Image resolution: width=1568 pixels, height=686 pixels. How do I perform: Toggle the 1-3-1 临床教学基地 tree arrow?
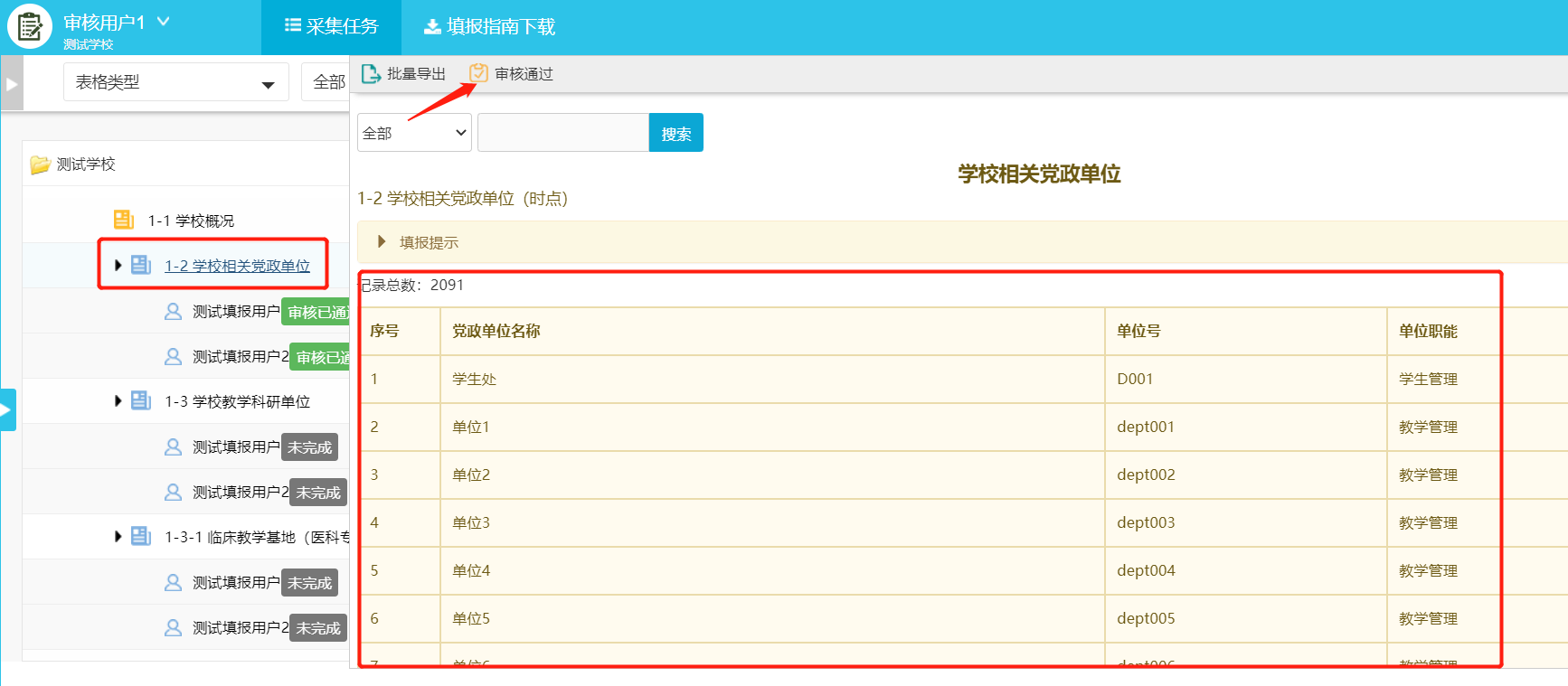pyautogui.click(x=118, y=537)
